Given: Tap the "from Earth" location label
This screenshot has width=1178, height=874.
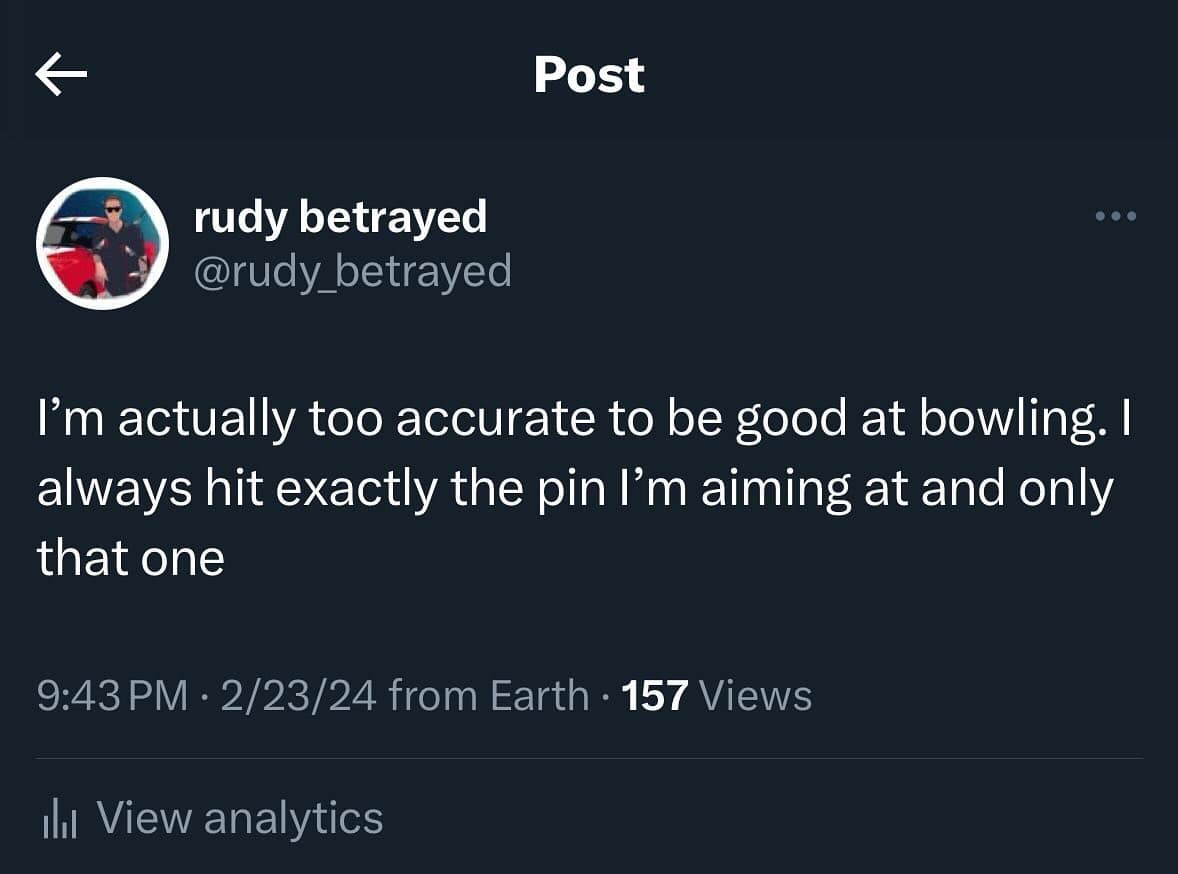Looking at the screenshot, I should [488, 695].
